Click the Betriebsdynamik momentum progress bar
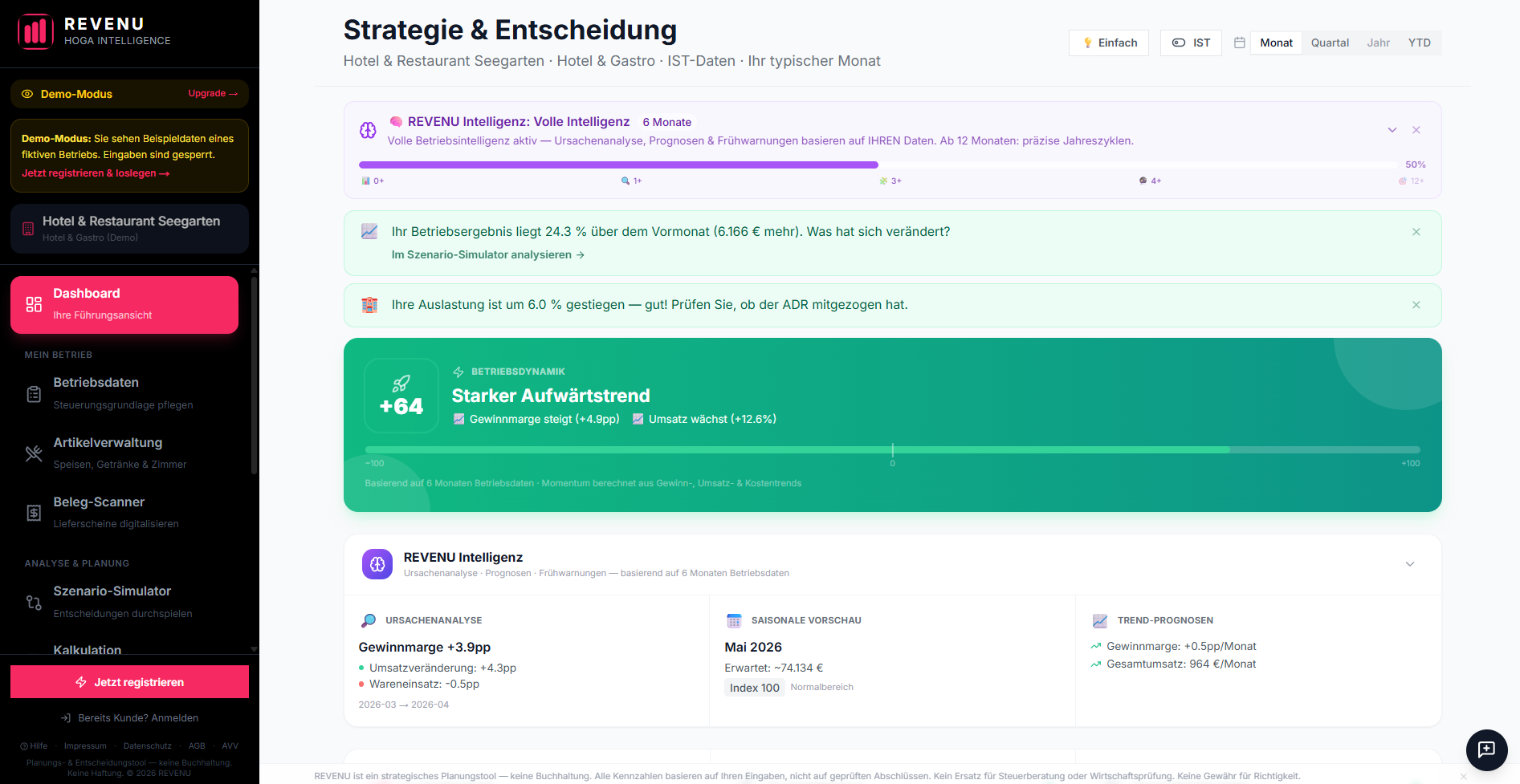1520x784 pixels. pyautogui.click(x=891, y=449)
